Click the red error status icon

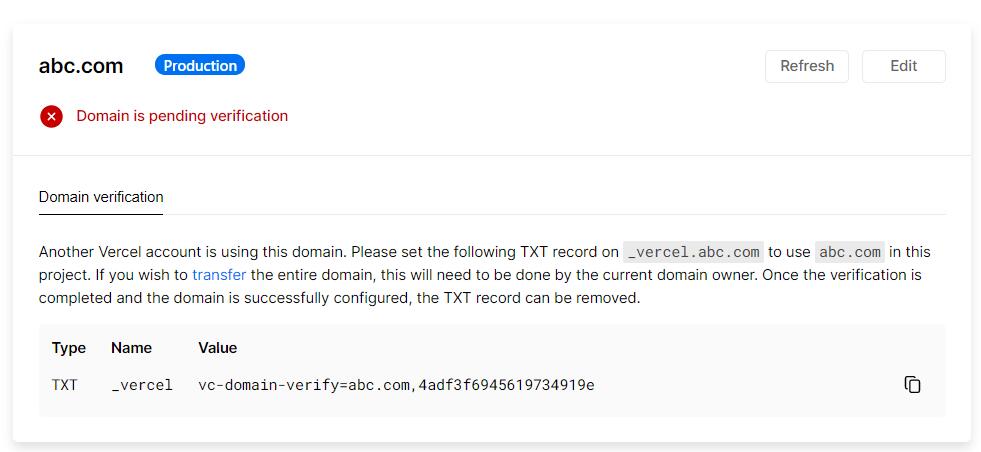pos(51,116)
